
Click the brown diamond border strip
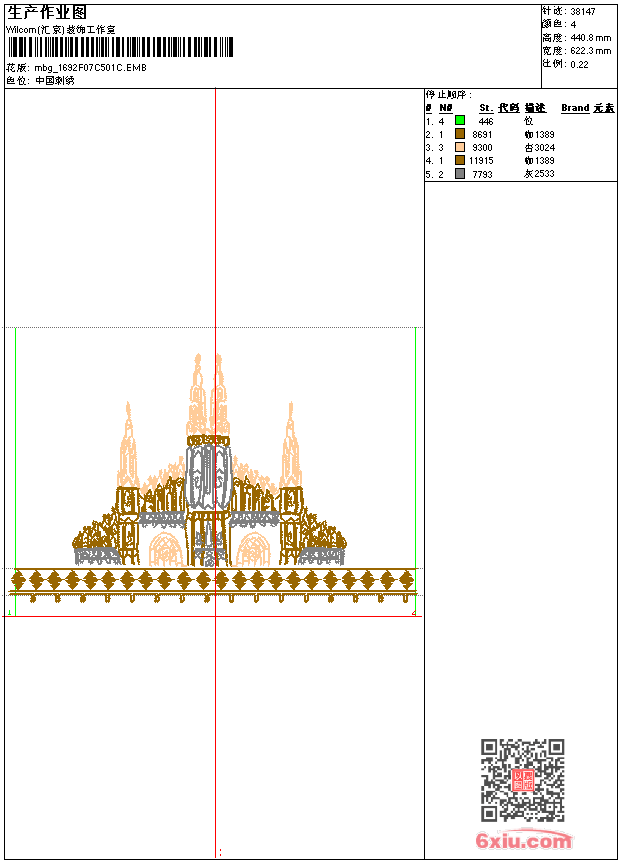tap(212, 581)
